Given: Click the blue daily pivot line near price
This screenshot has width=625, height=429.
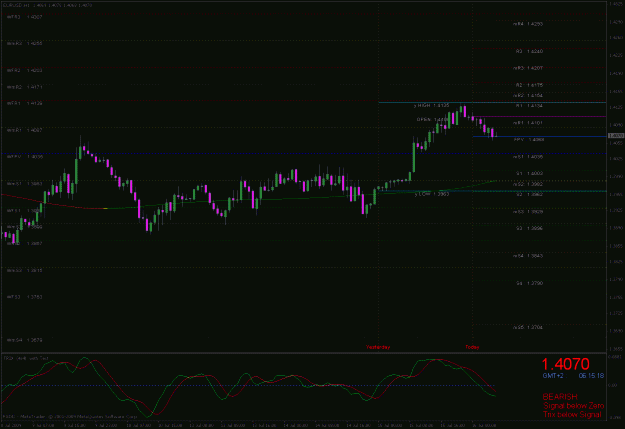Looking at the screenshot, I should coord(539,136).
